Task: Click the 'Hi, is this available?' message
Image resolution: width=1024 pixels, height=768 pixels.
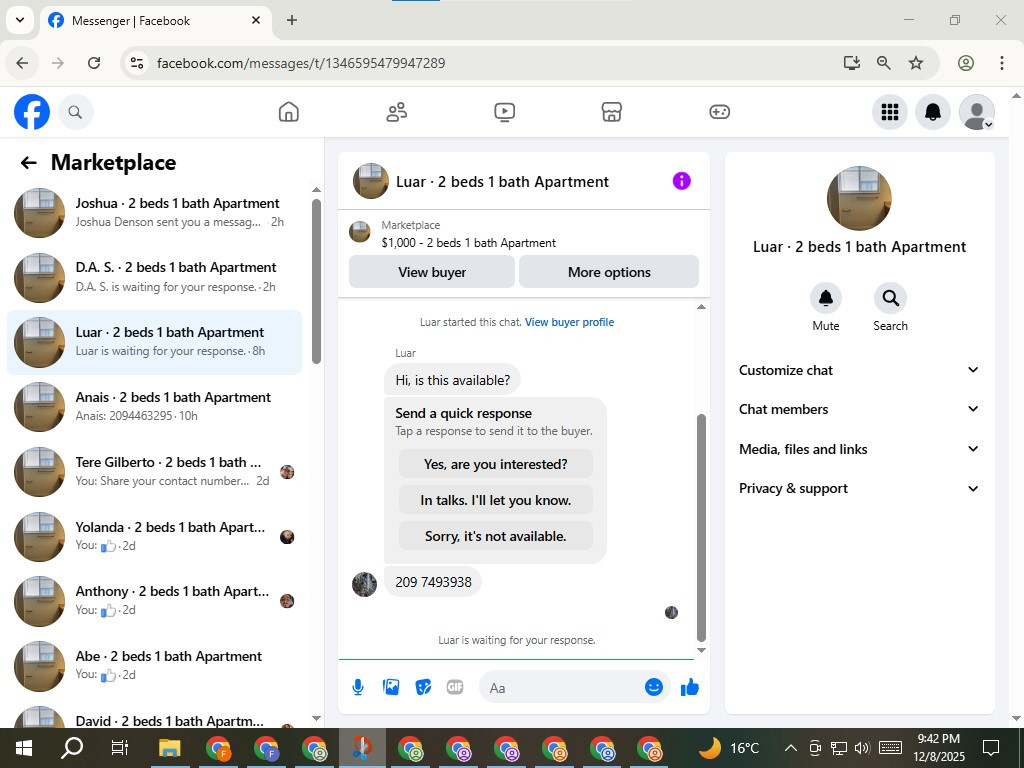Action: (452, 379)
